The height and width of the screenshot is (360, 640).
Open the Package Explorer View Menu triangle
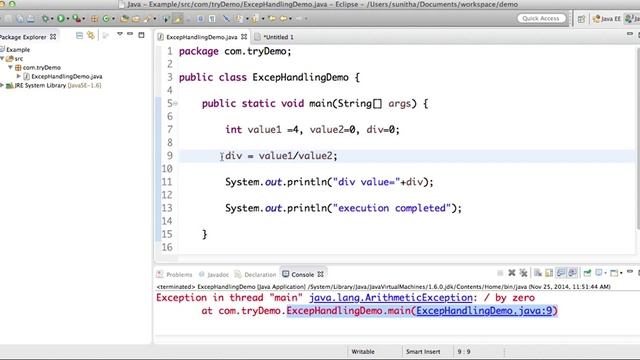(120, 34)
